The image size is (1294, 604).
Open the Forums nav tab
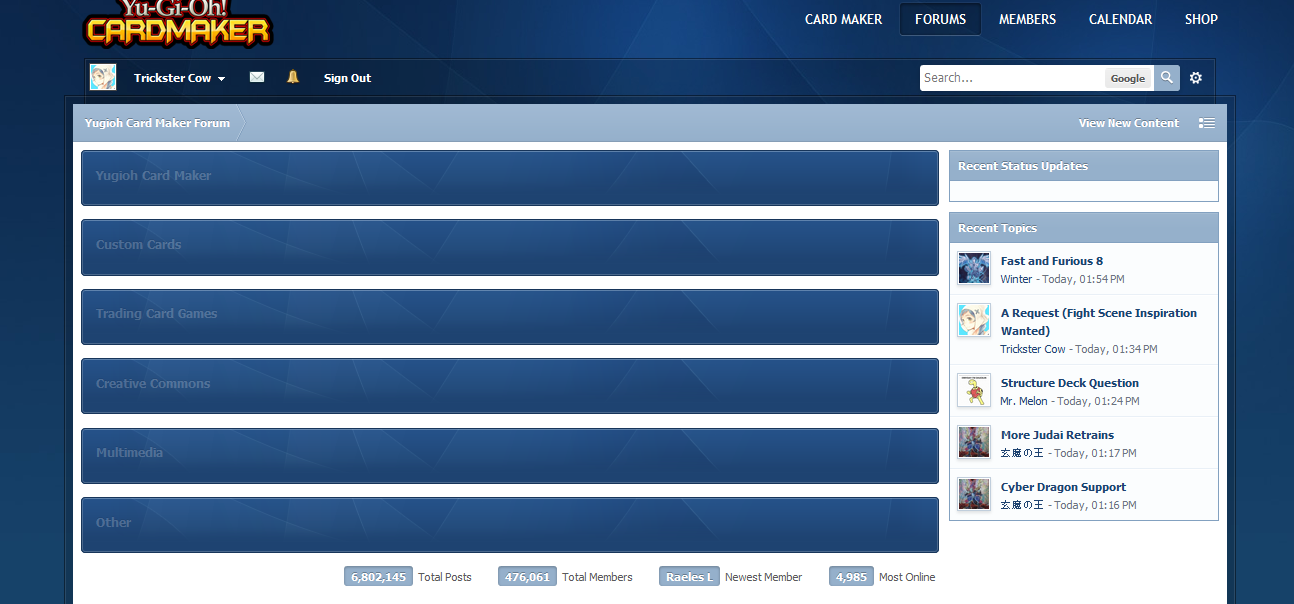[x=940, y=19]
